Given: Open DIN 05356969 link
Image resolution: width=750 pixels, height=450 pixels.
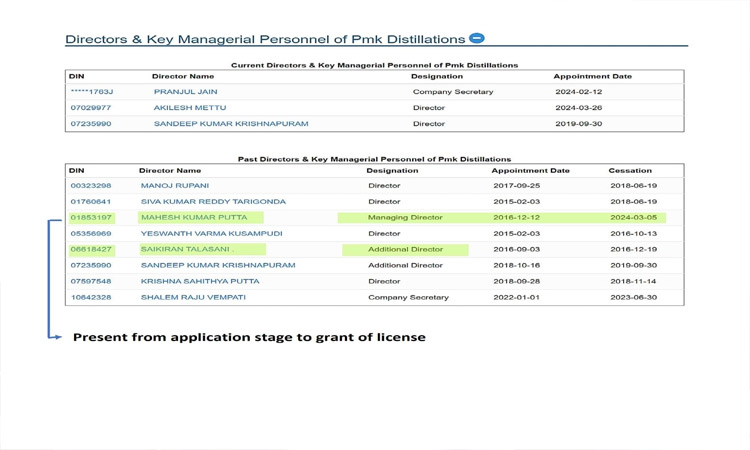Looking at the screenshot, I should [x=91, y=233].
